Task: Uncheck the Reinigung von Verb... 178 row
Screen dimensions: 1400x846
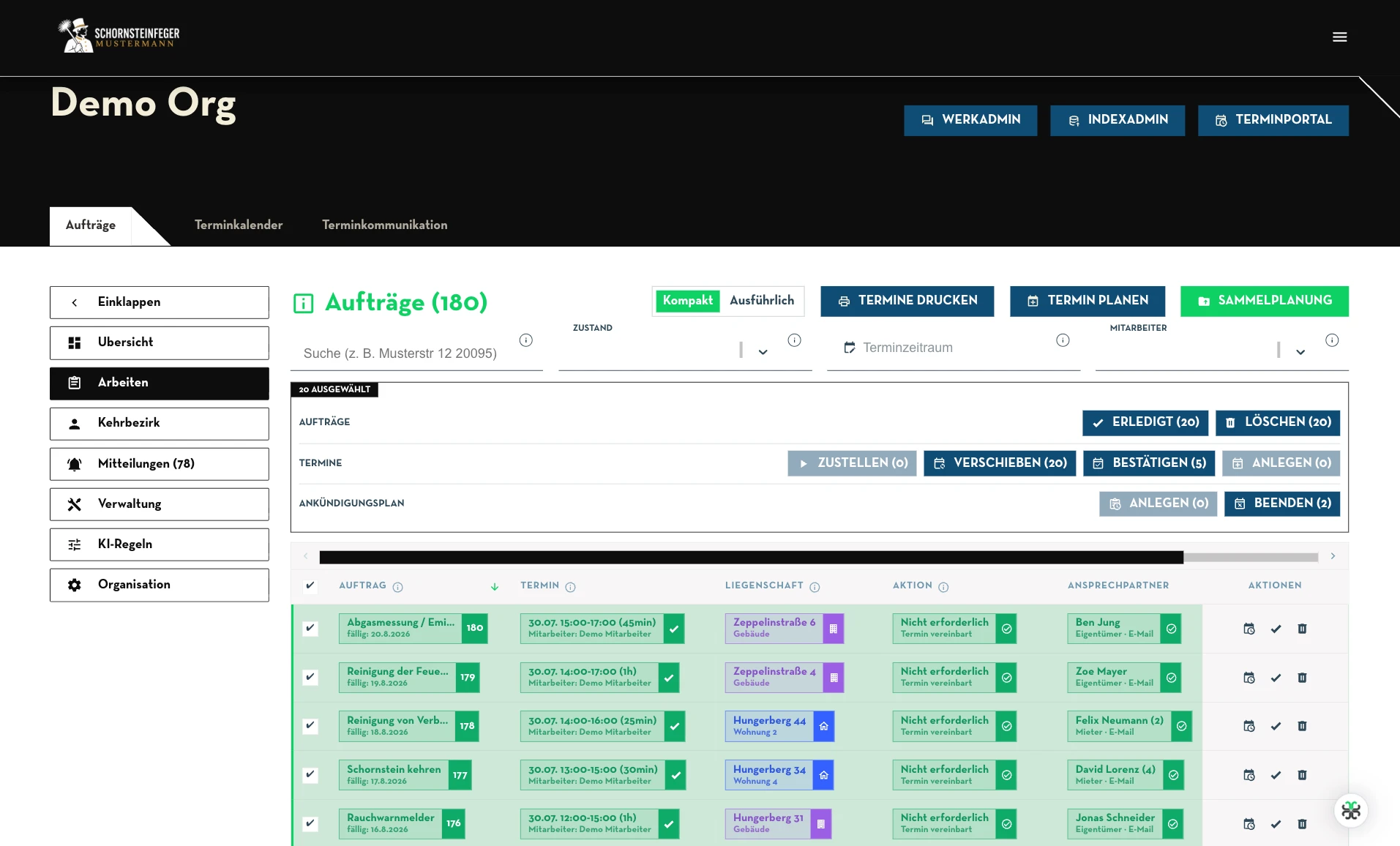Action: pyautogui.click(x=310, y=725)
